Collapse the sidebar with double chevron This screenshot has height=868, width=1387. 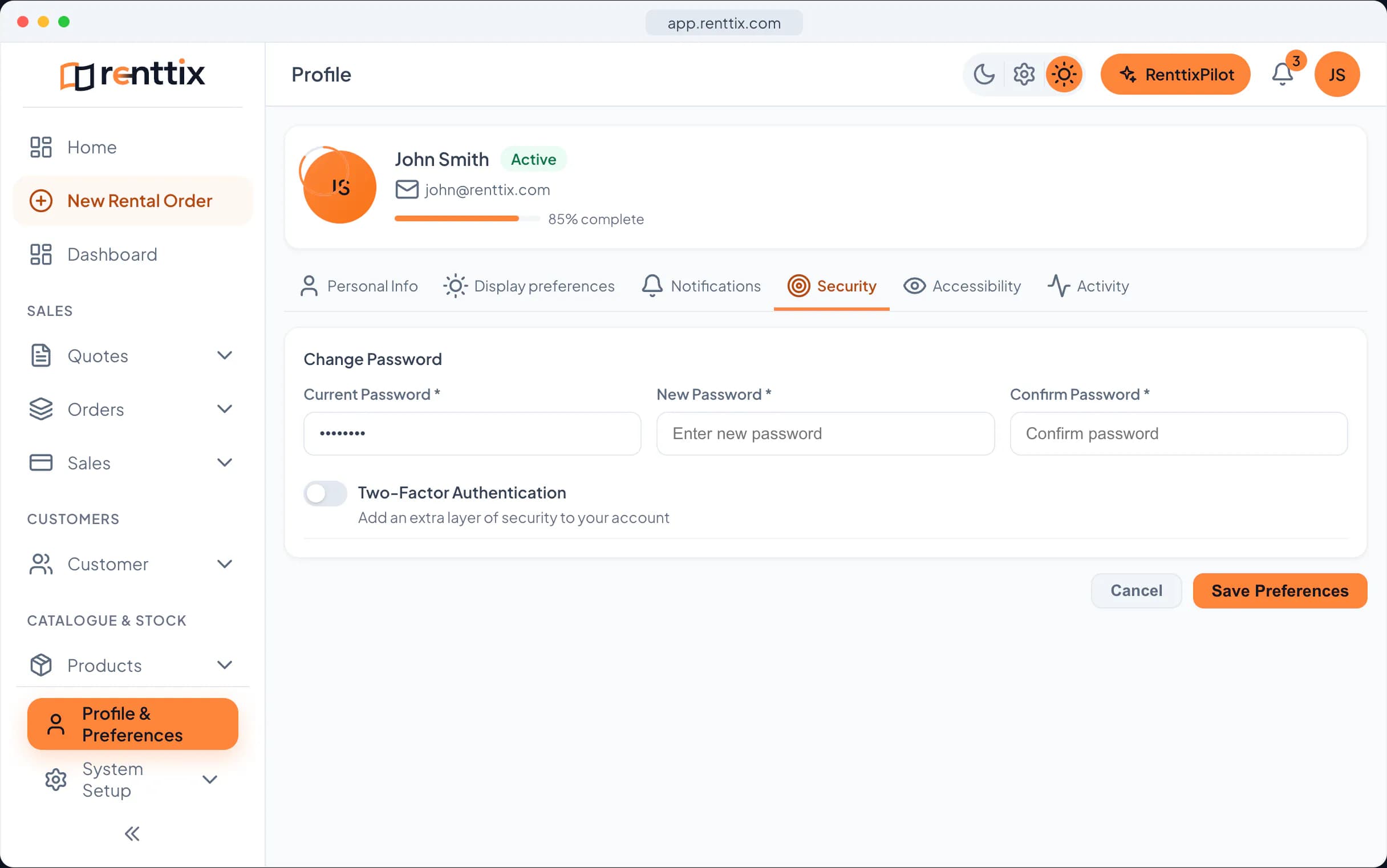tap(133, 834)
